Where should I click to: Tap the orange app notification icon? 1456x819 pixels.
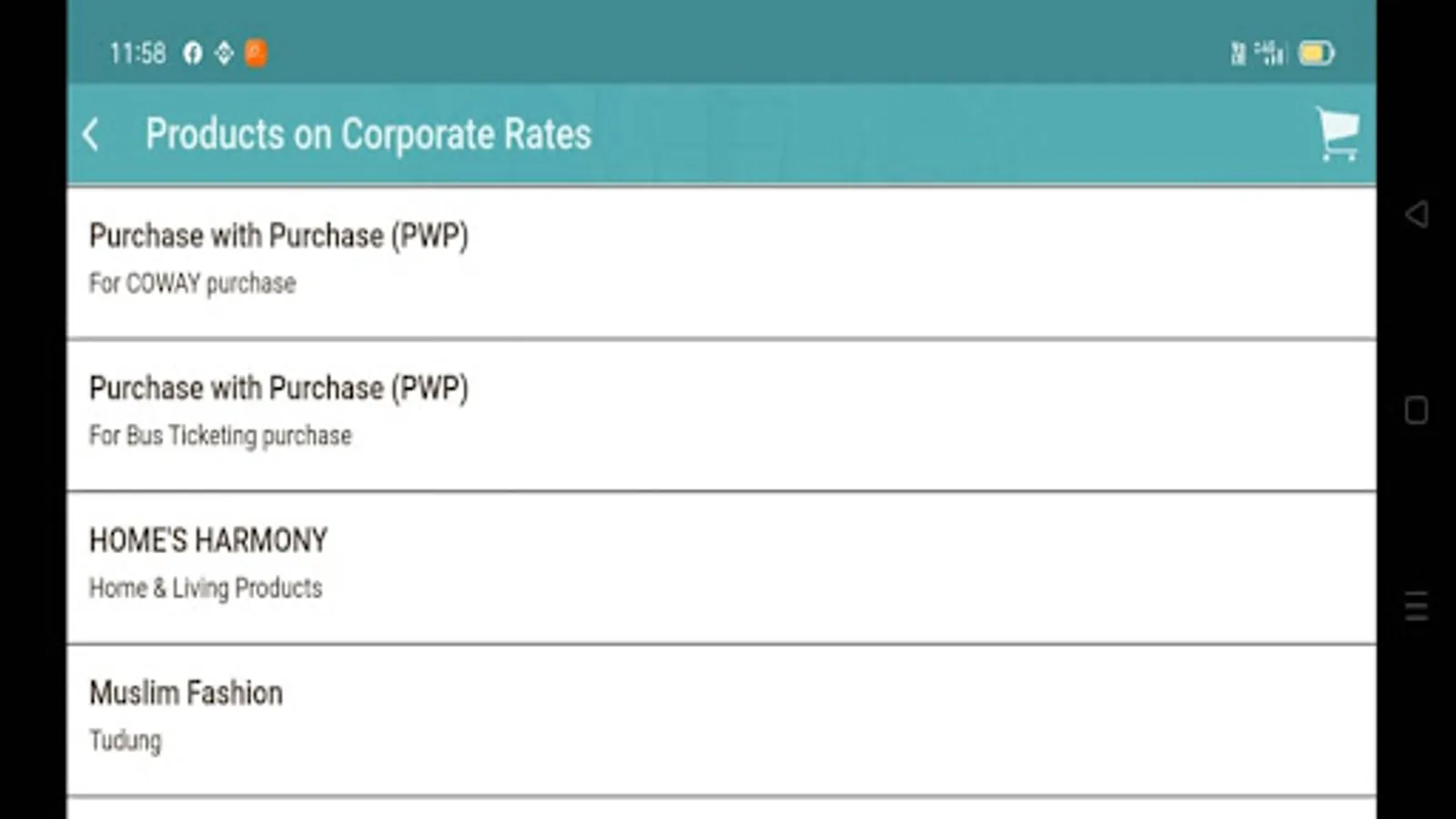(x=256, y=53)
